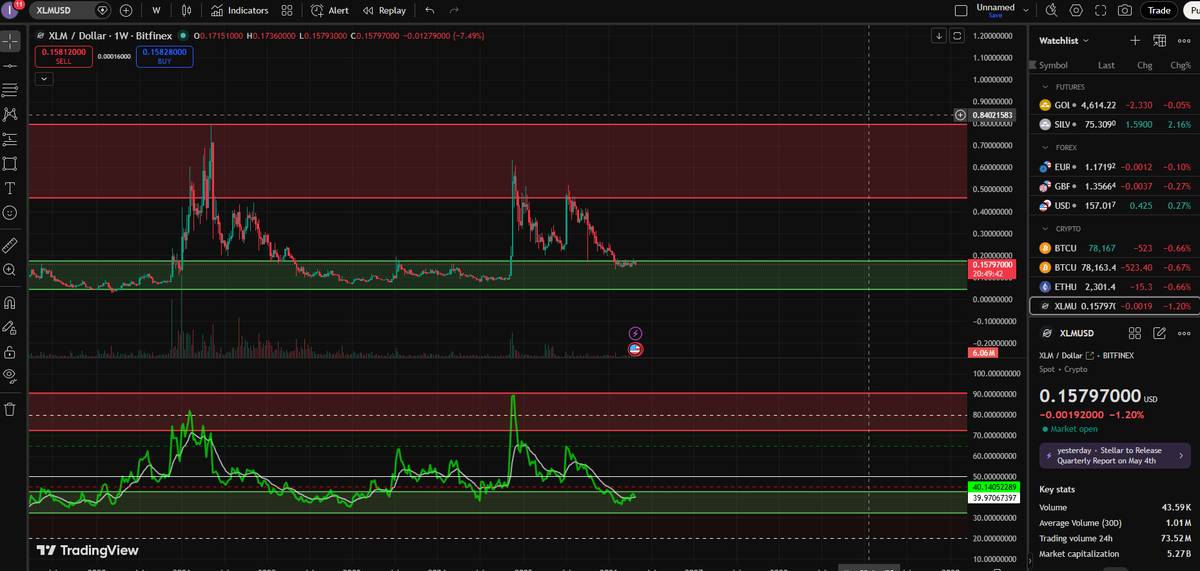
Task: Open the candlestick chart style menu
Action: coord(187,10)
